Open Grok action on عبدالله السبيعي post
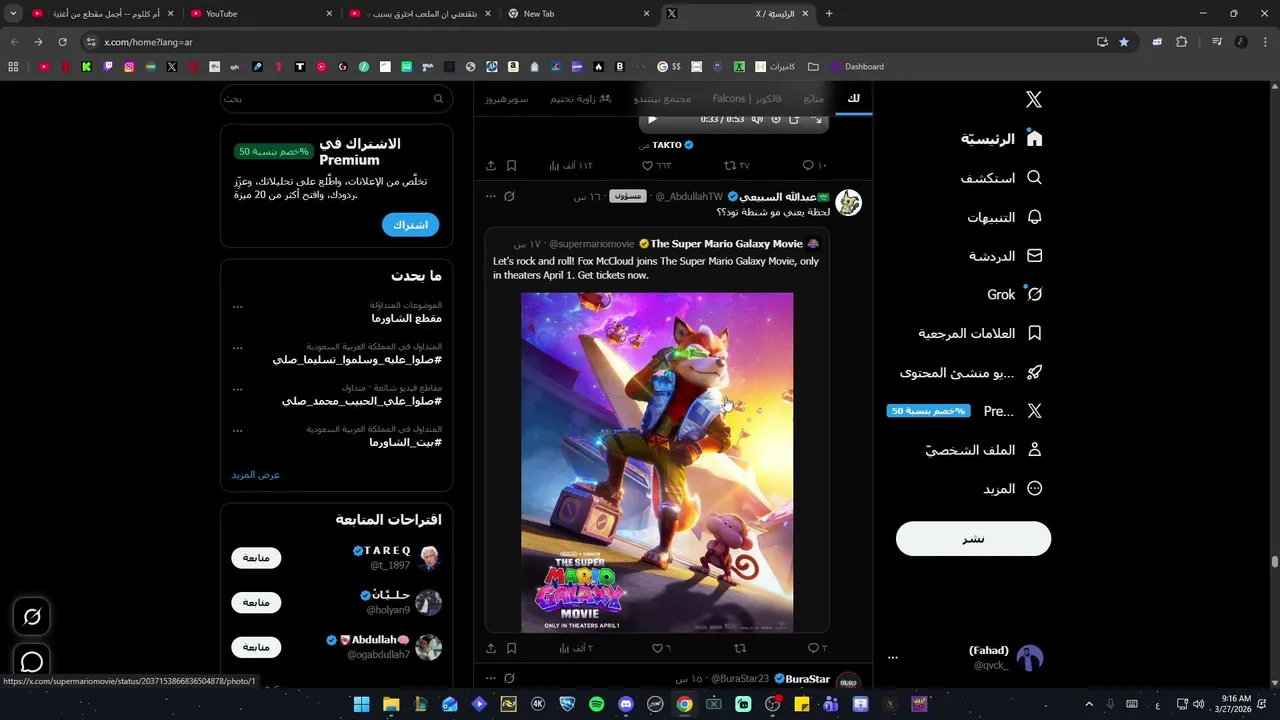 [x=509, y=196]
